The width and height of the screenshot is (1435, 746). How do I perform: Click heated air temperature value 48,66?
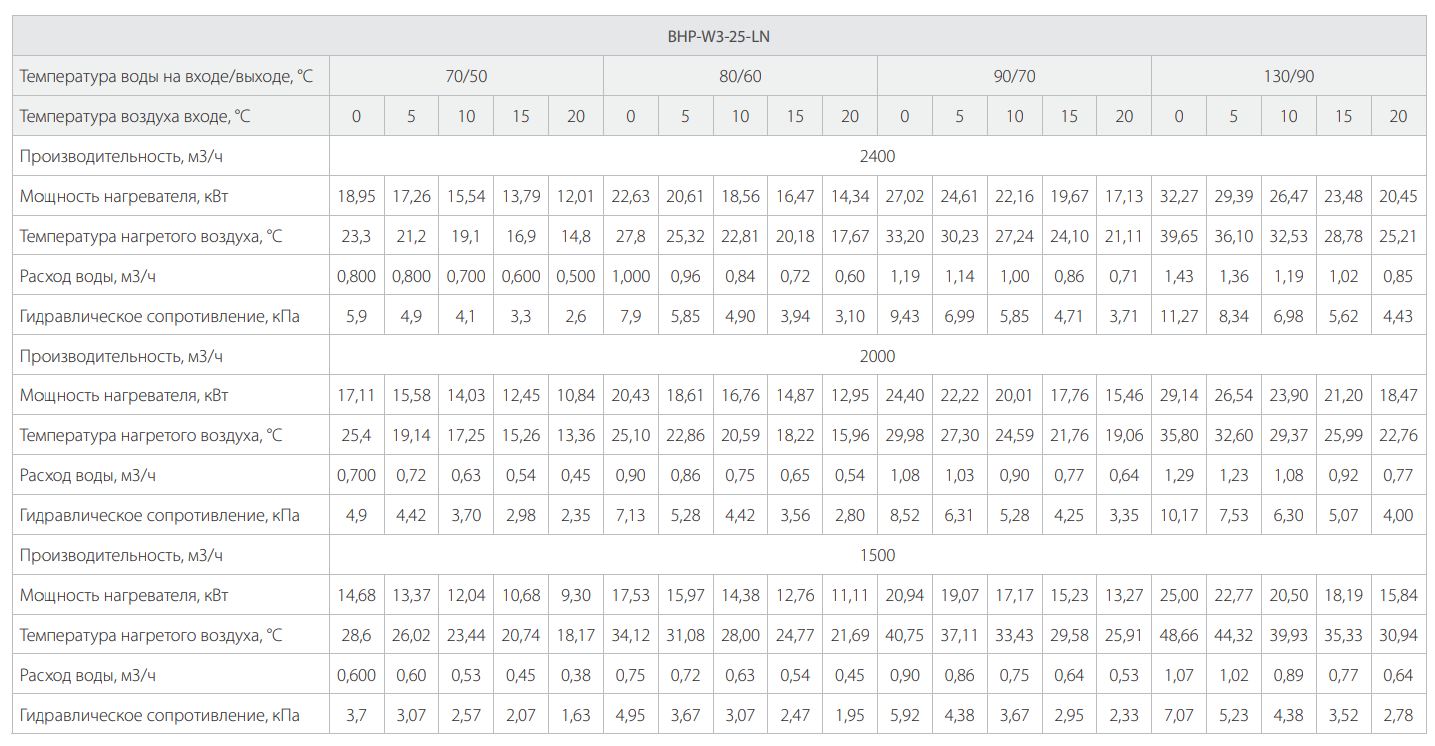click(1179, 635)
